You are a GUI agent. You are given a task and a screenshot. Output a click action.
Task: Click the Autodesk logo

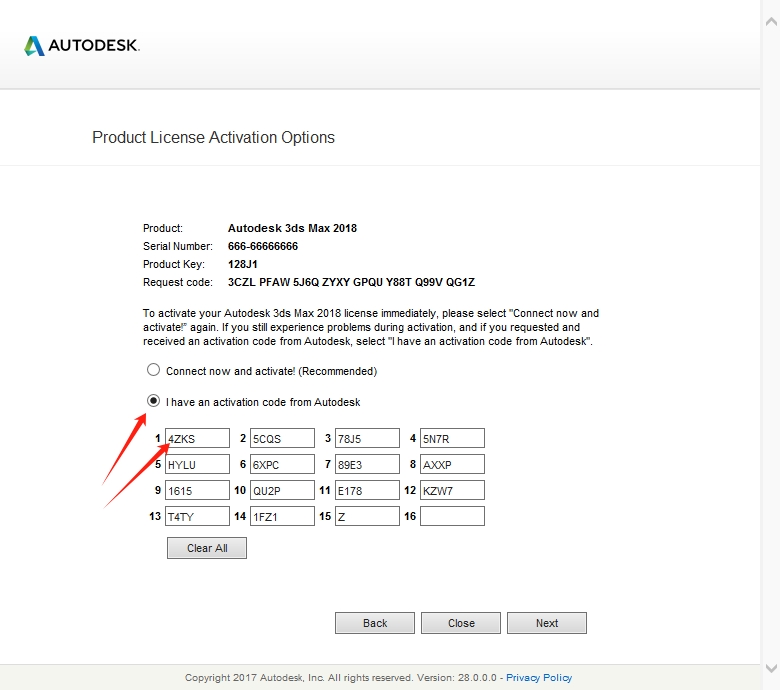pos(82,46)
